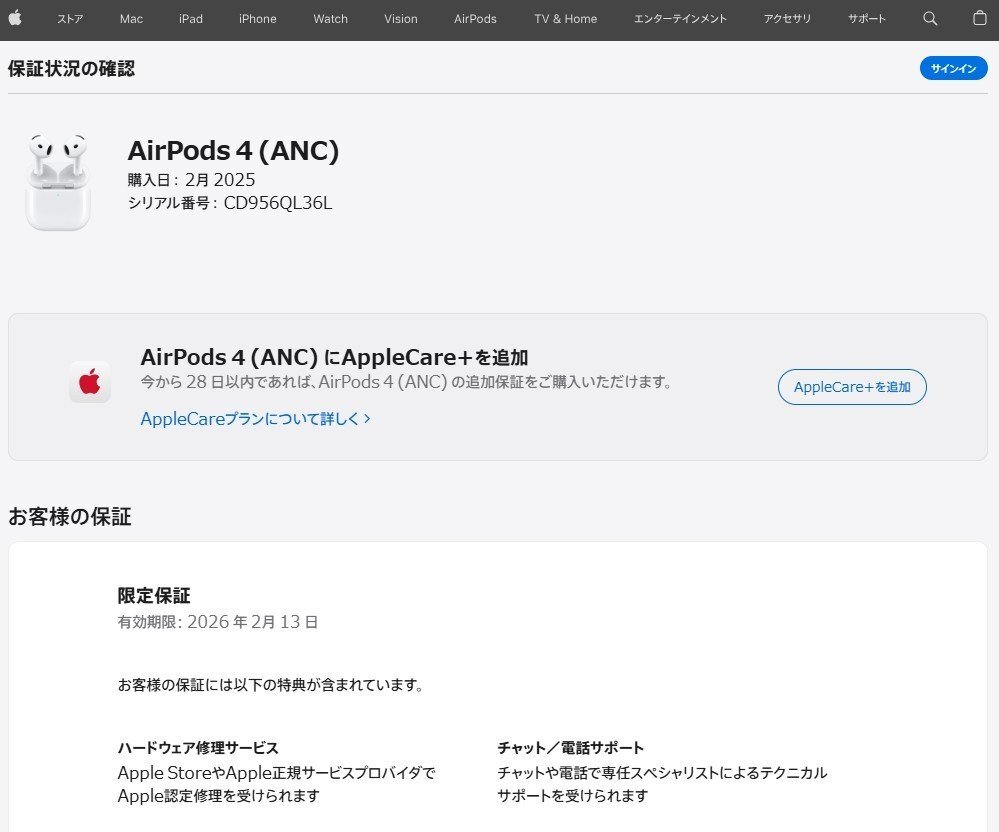Click the 保証状況の確認 page heading
Image resolution: width=999 pixels, height=832 pixels.
(x=71, y=68)
